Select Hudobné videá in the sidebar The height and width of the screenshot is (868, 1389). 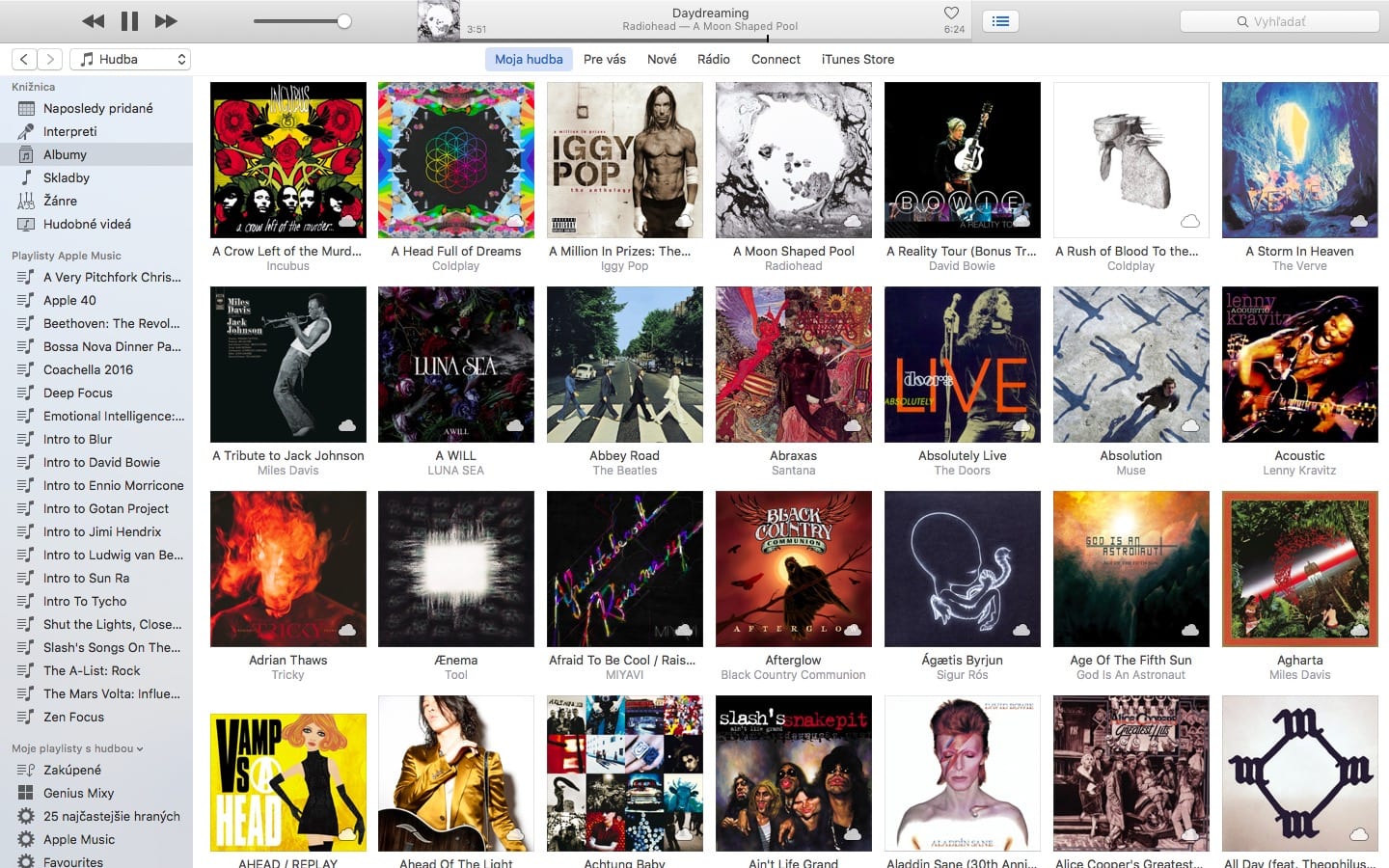click(96, 224)
